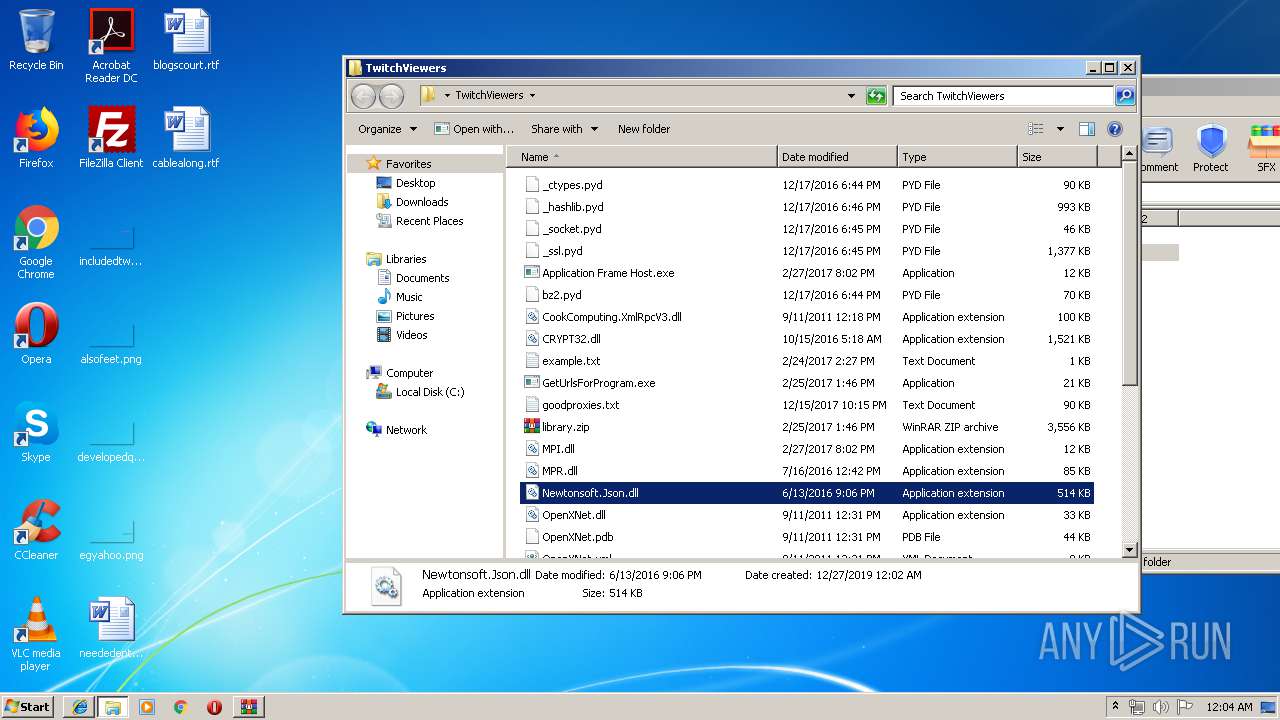The image size is (1280, 720).
Task: Toggle the preview pane icon
Action: tap(1087, 129)
